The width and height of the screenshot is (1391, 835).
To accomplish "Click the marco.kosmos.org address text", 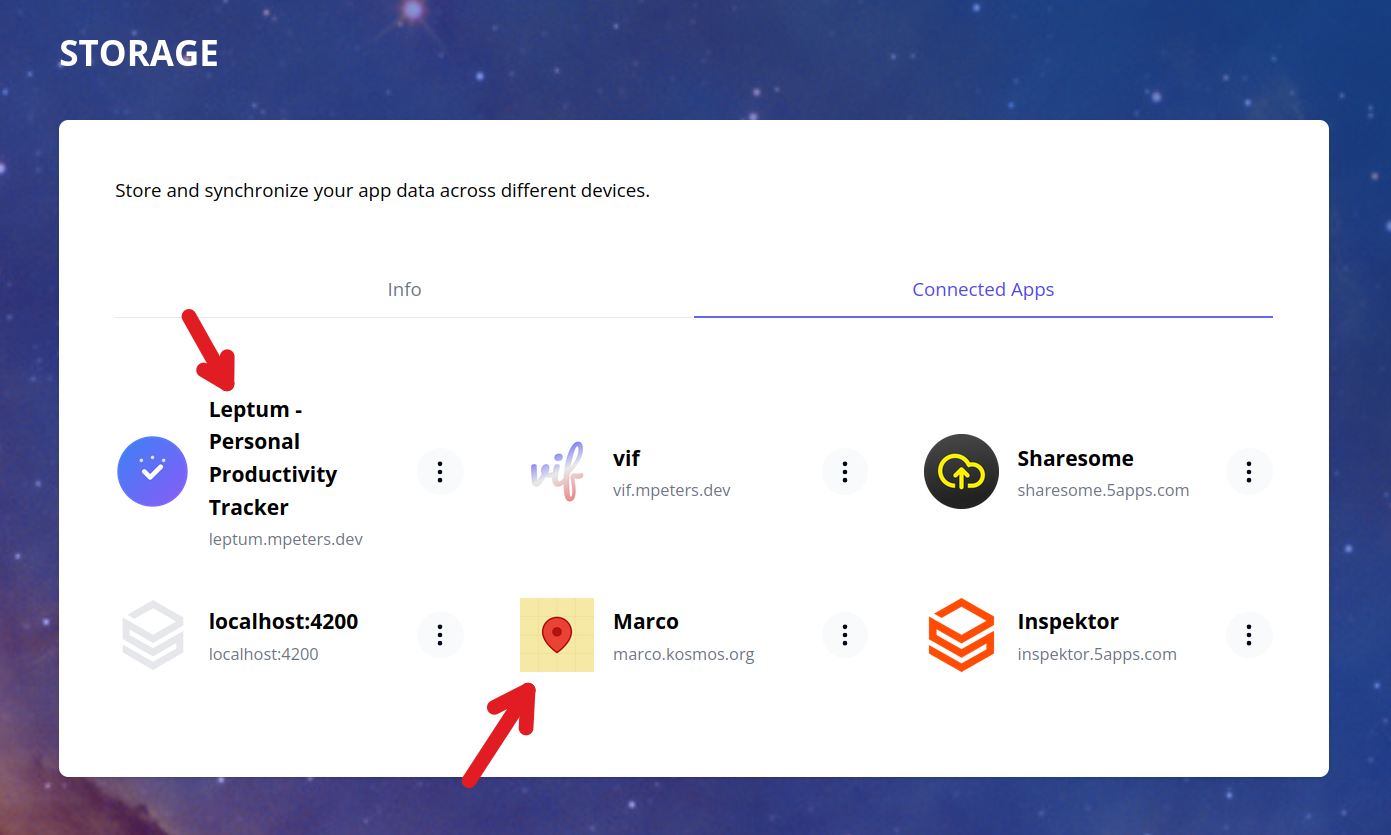I will 683,655.
